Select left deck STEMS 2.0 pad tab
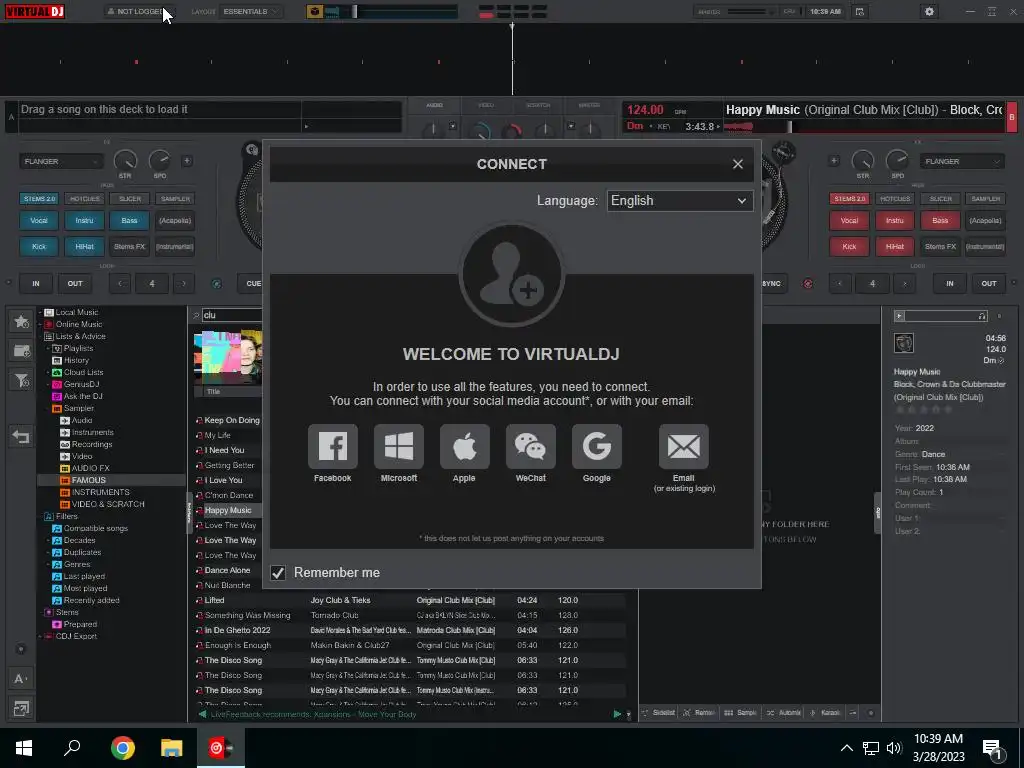Viewport: 1024px width, 768px height. [39, 199]
